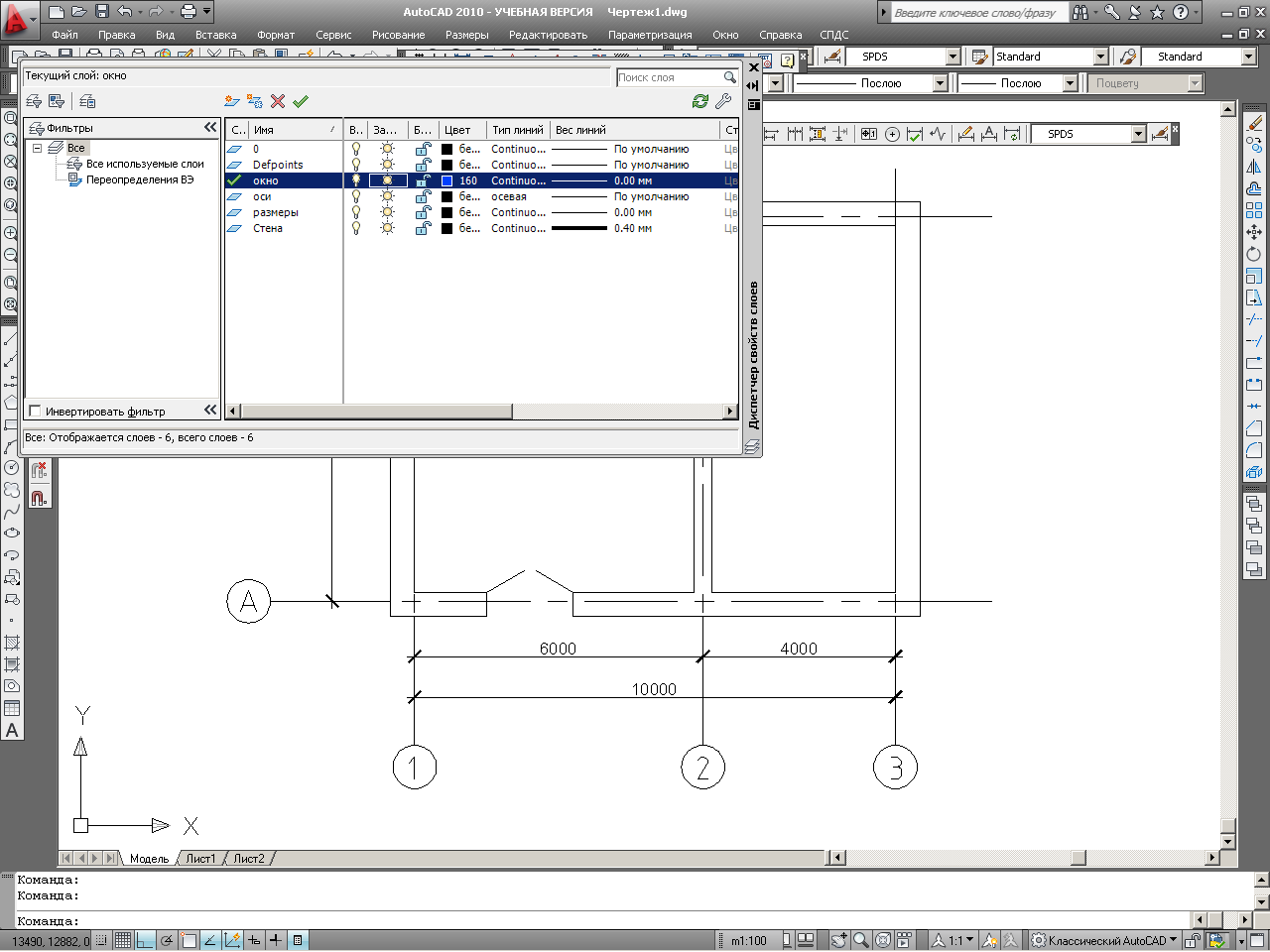This screenshot has width=1270, height=952.
Task: Enable the Инвертировать фильтр checkbox
Action: [36, 411]
